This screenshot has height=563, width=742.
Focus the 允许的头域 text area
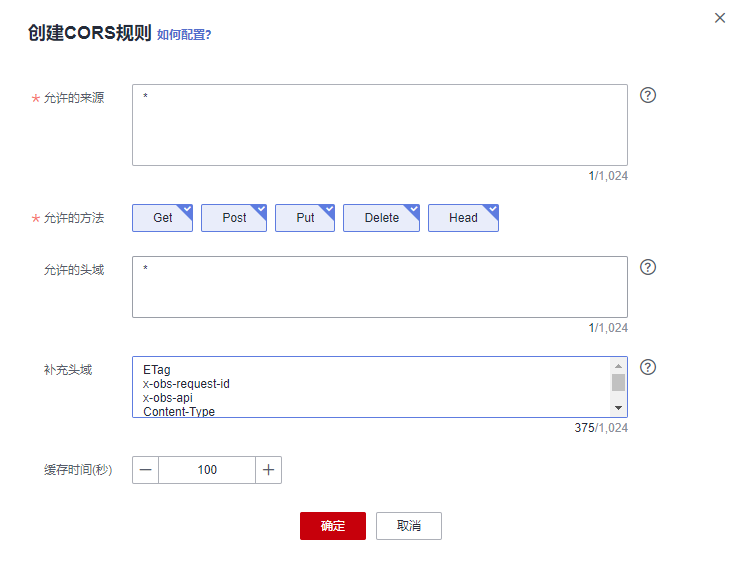pyautogui.click(x=379, y=287)
